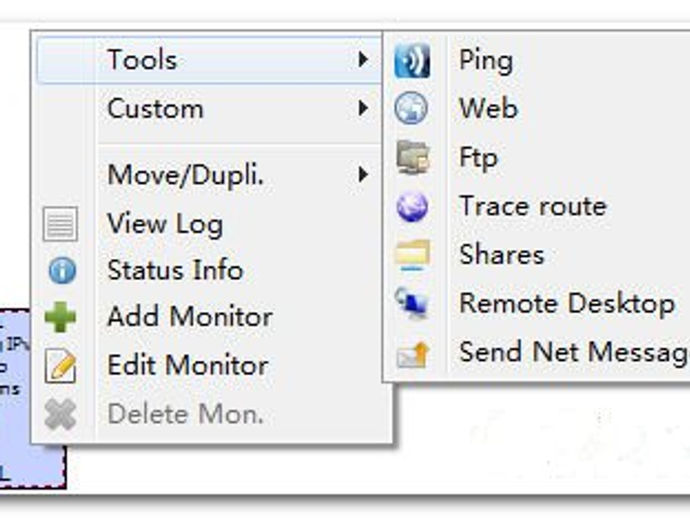
Task: Click the Ping tool icon
Action: 412,61
